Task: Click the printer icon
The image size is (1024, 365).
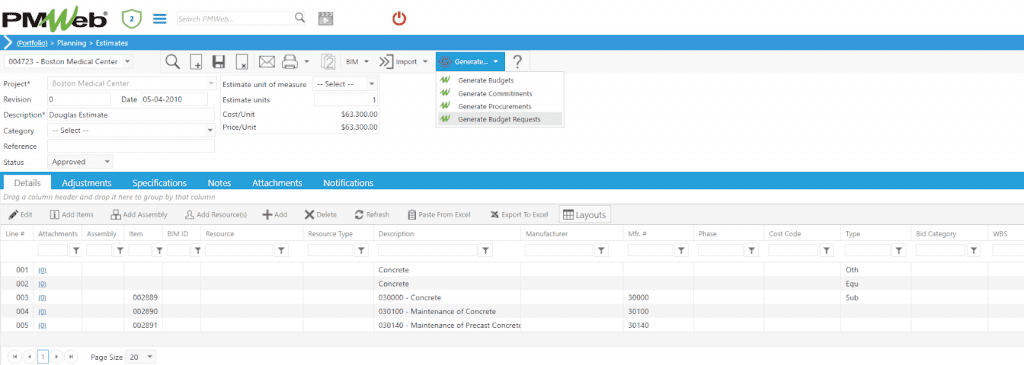Action: pos(289,62)
